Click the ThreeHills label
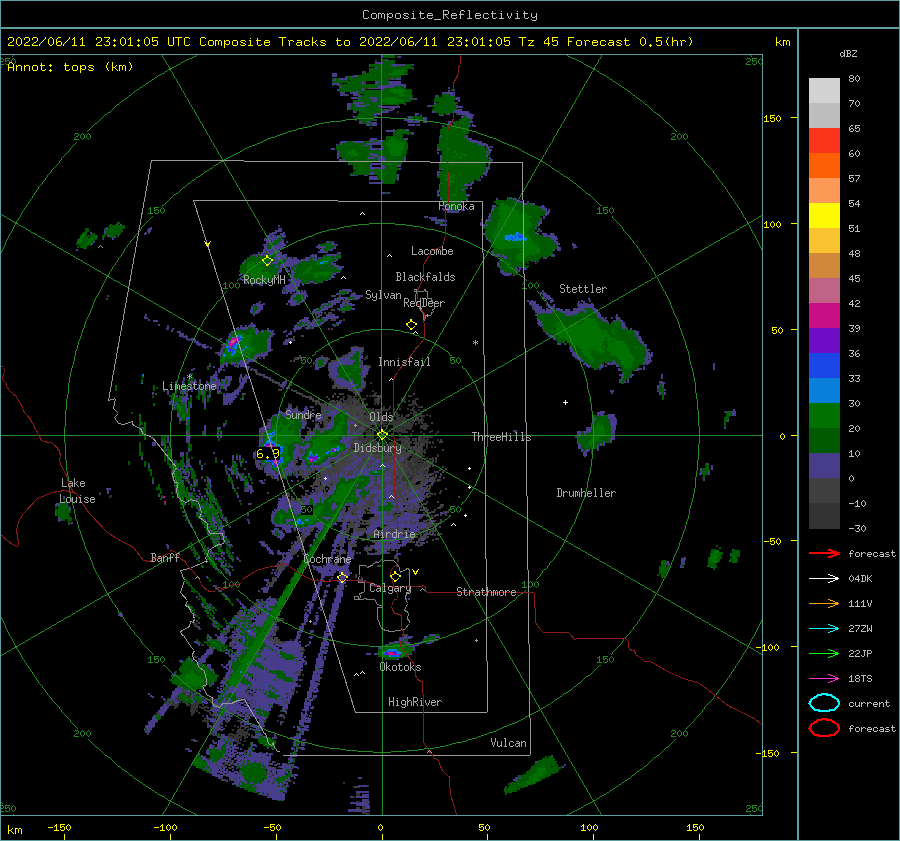Image resolution: width=900 pixels, height=841 pixels. tap(502, 437)
